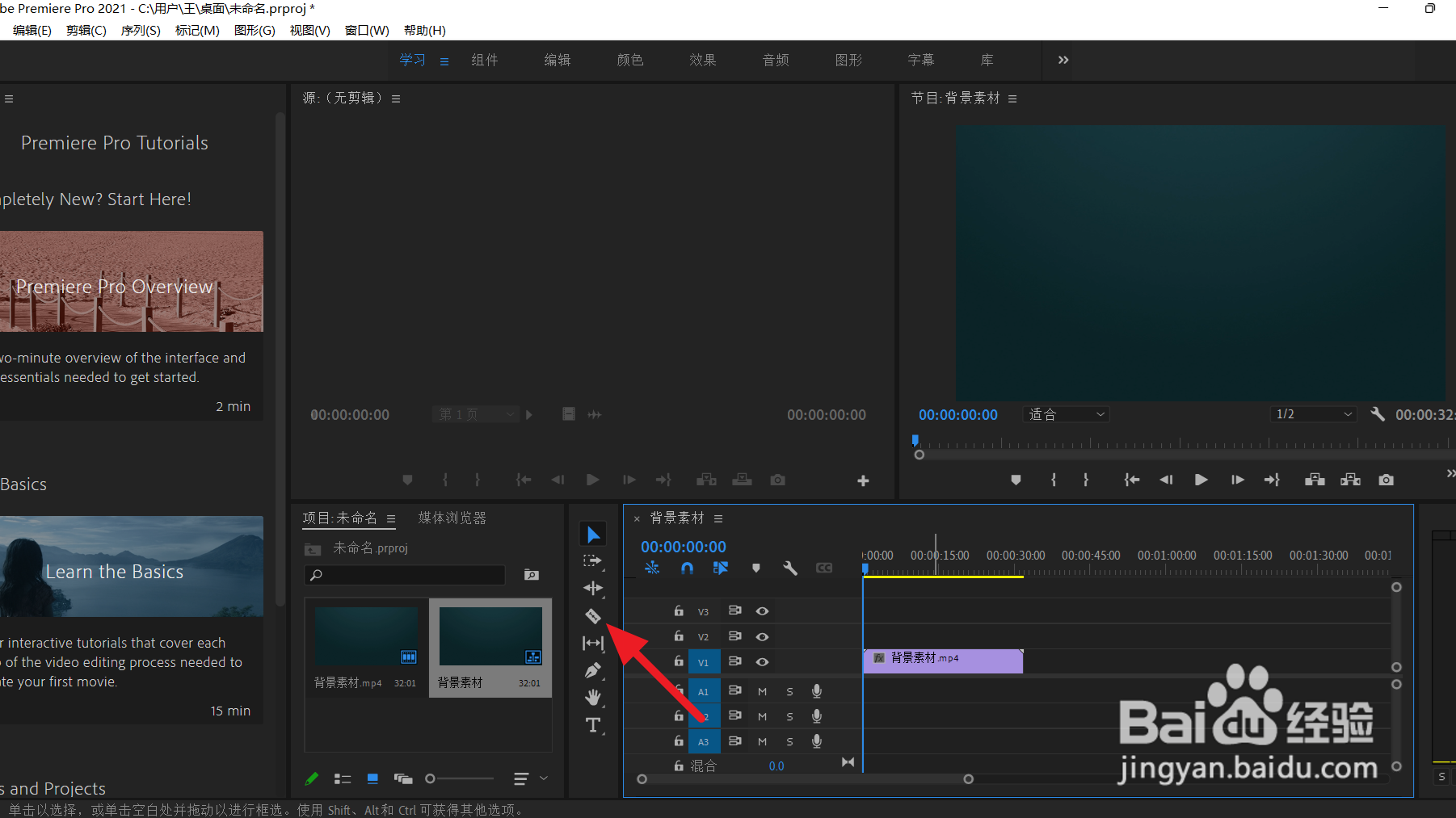Select the Pen tool
Viewport: 1456px width, 818px height.
pyautogui.click(x=593, y=670)
